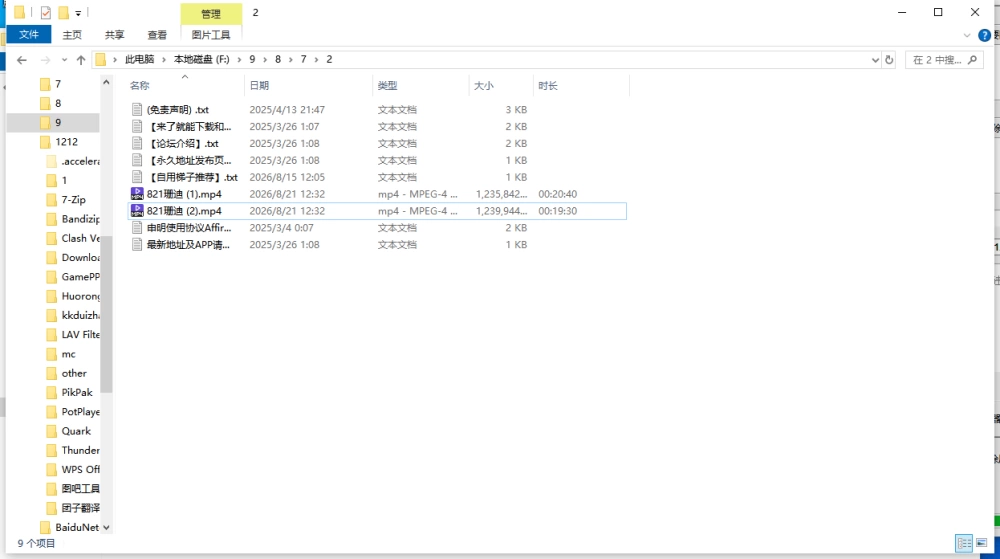Select the 【论坛介绍】.txt file icon
Screen dimensions: 1000x559
(136, 143)
